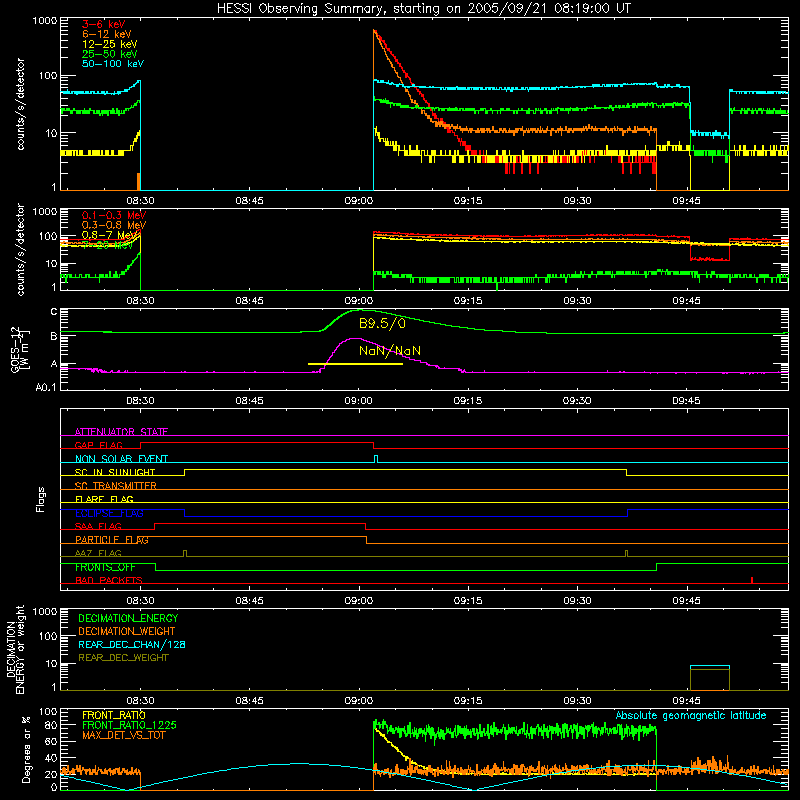
Task: Click the AAZ_FLAG label
Action: (98, 554)
